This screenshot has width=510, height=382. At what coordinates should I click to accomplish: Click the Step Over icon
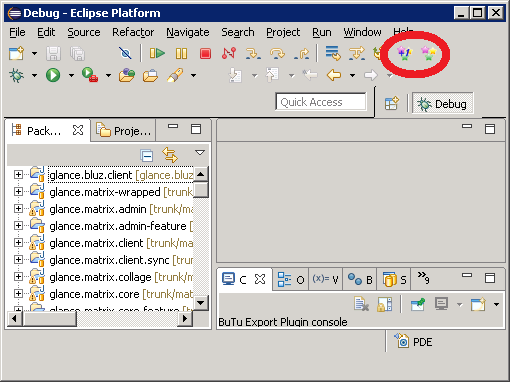click(x=277, y=53)
